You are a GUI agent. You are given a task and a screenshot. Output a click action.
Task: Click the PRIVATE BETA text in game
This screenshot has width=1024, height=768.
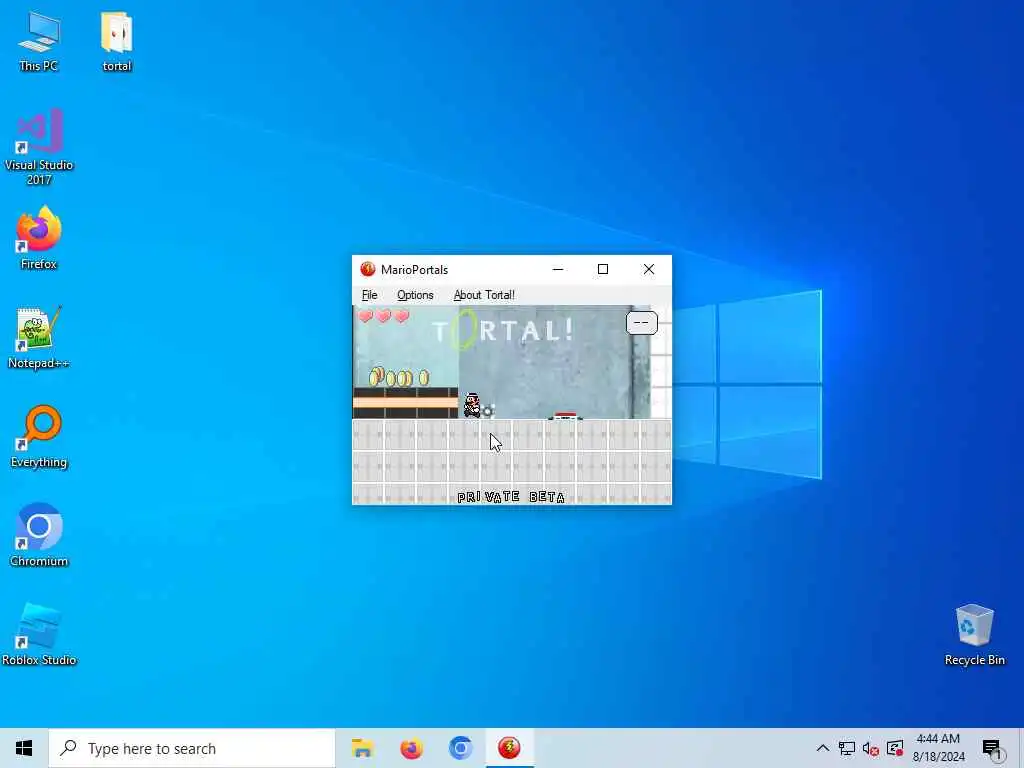tap(511, 497)
